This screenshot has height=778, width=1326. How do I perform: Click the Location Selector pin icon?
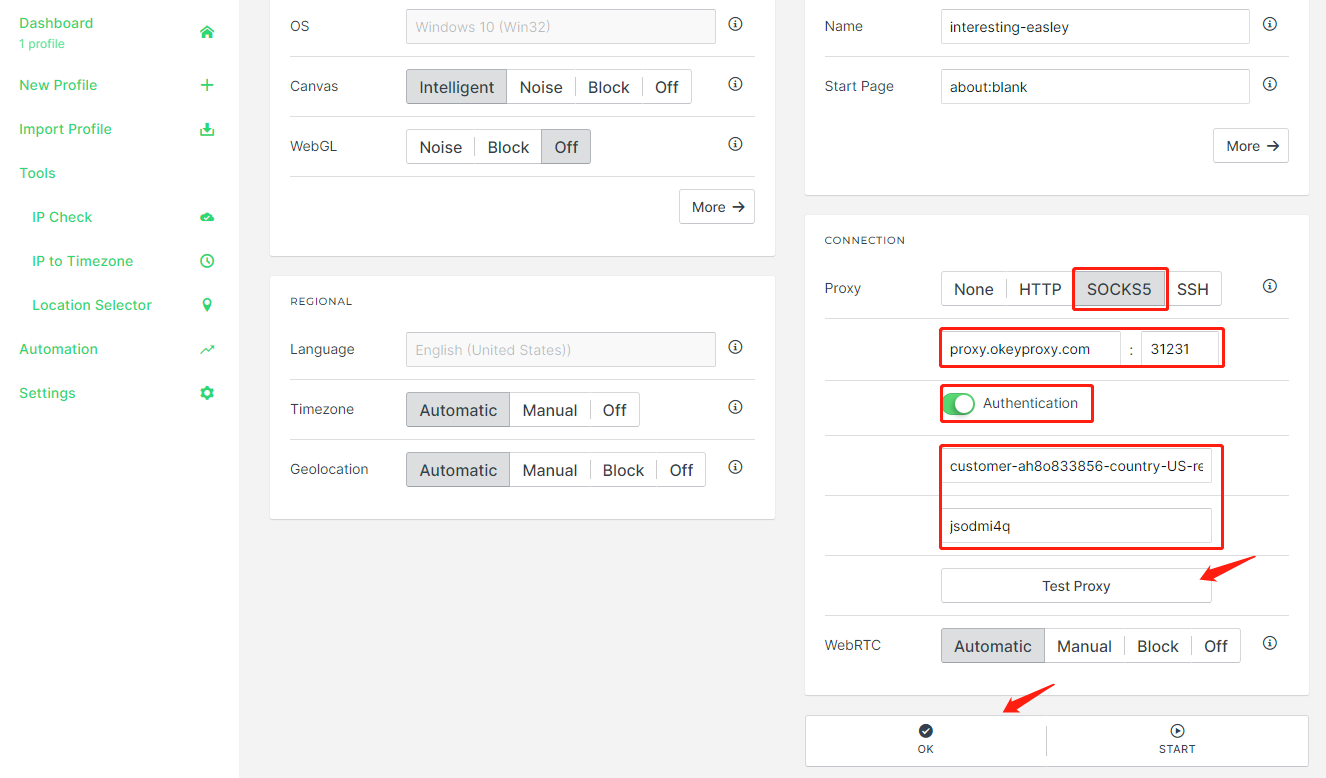click(207, 305)
